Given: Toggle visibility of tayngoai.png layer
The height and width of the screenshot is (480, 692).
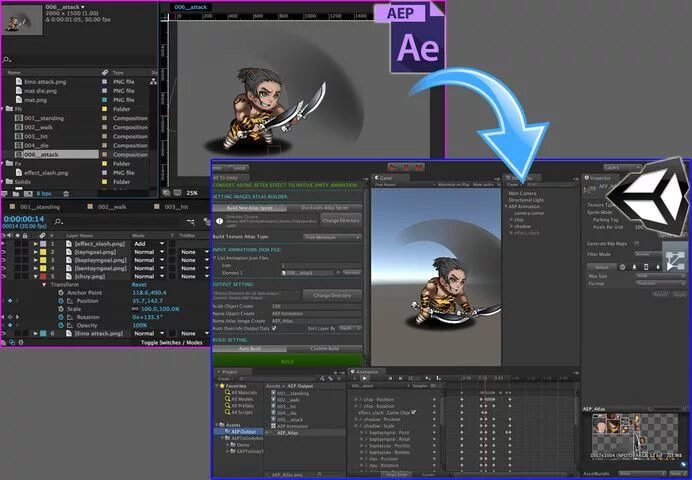Looking at the screenshot, I should click(4, 252).
